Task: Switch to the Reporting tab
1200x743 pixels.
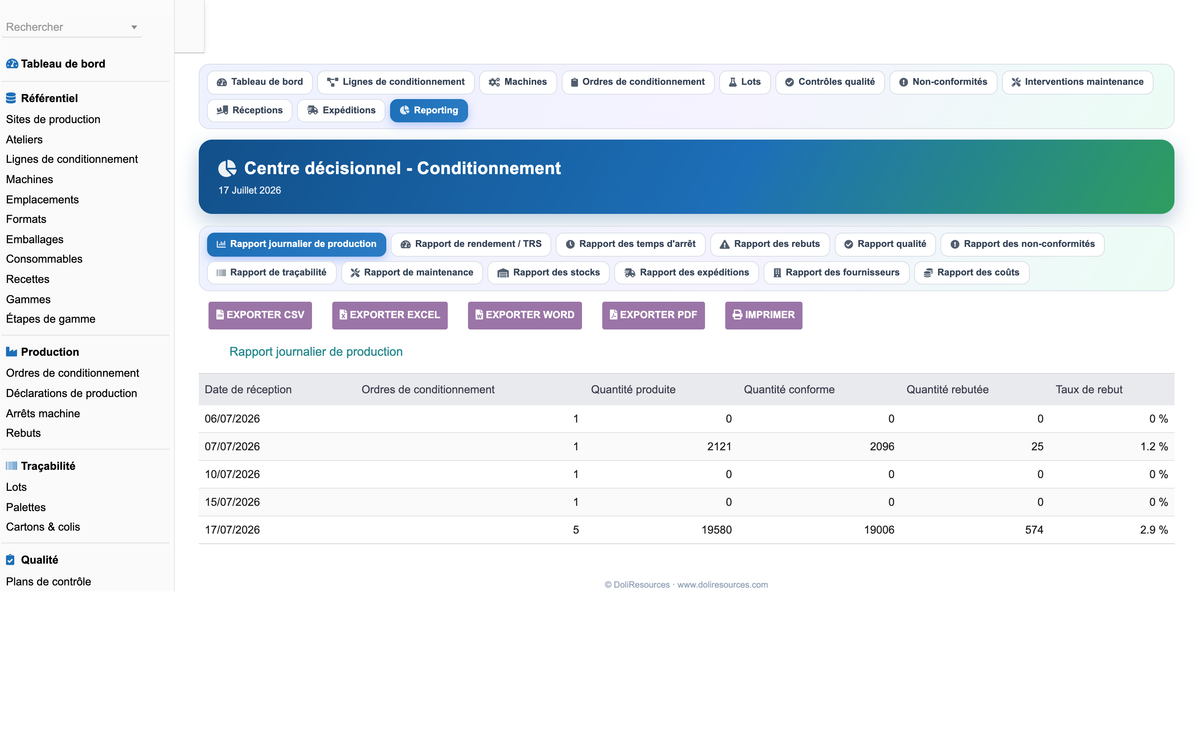Action: click(x=429, y=110)
